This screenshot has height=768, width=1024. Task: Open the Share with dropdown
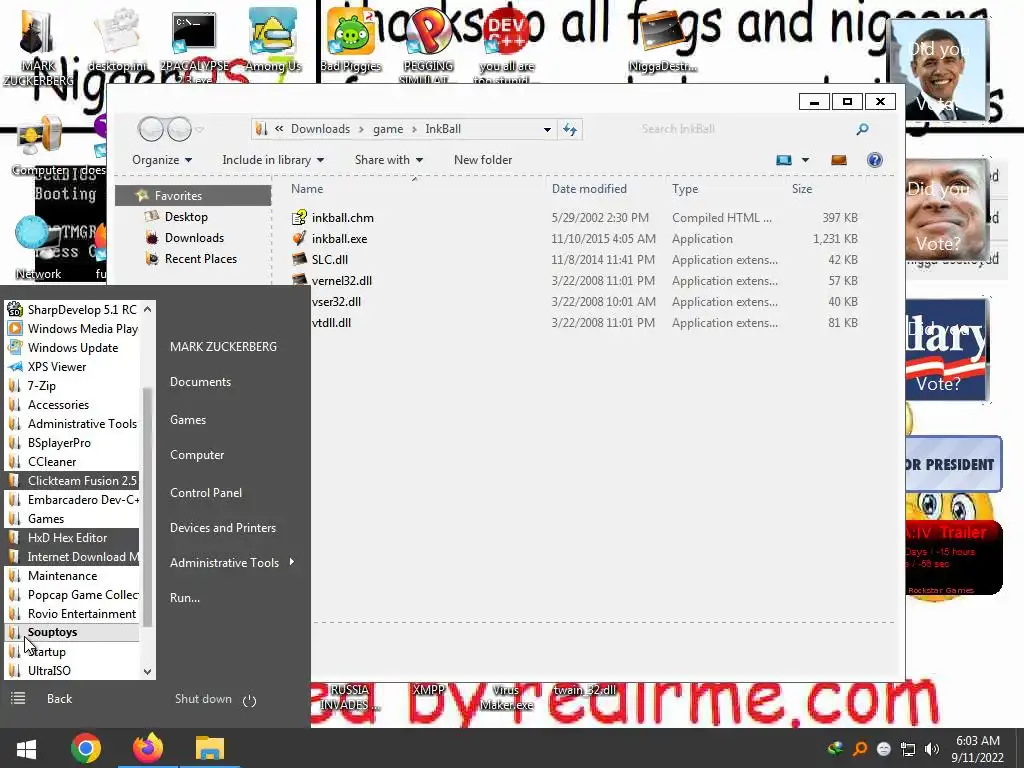pyautogui.click(x=389, y=160)
